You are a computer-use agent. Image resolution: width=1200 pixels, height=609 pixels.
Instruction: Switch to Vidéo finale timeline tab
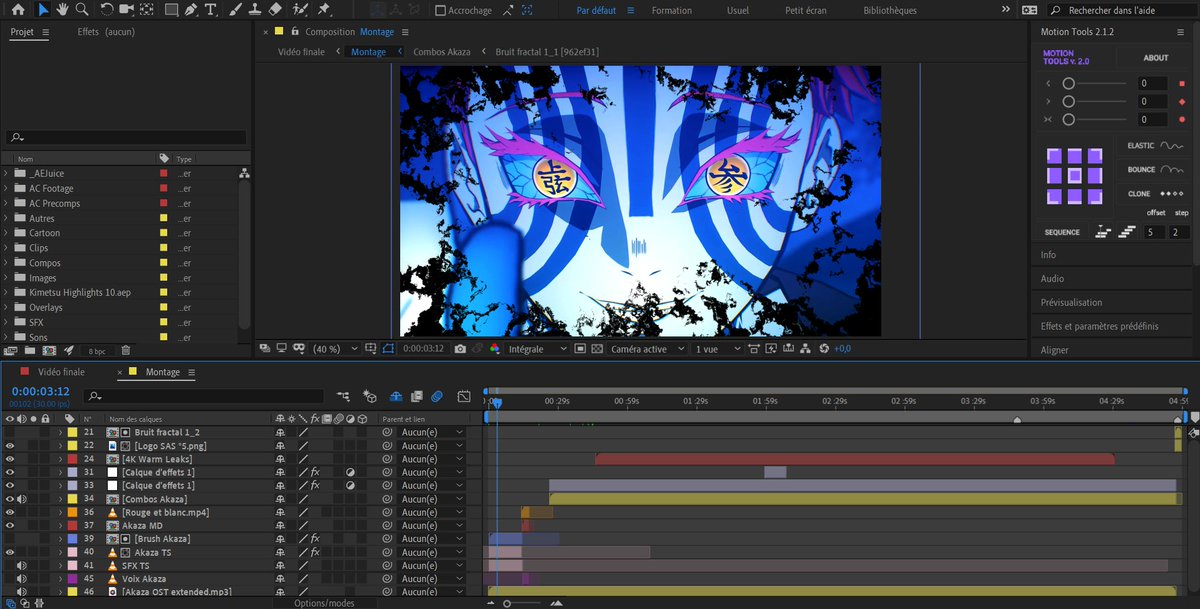[59, 372]
